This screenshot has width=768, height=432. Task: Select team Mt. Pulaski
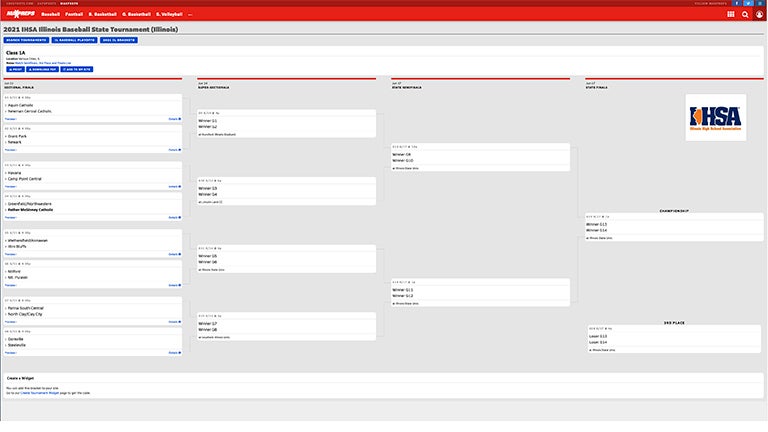pyautogui.click(x=18, y=277)
